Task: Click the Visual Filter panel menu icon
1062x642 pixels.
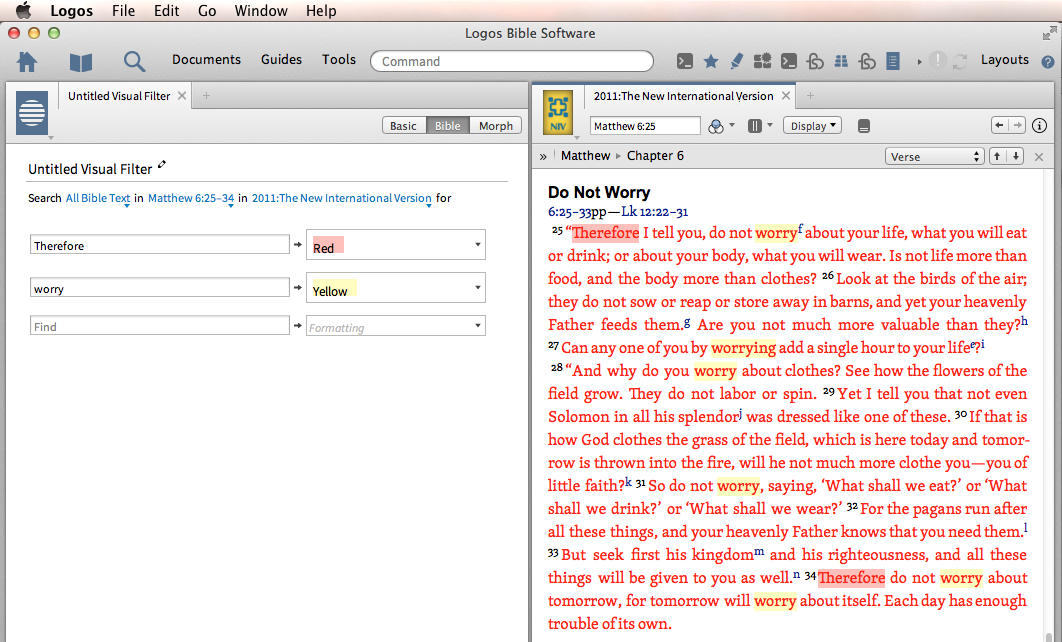Action: [32, 112]
